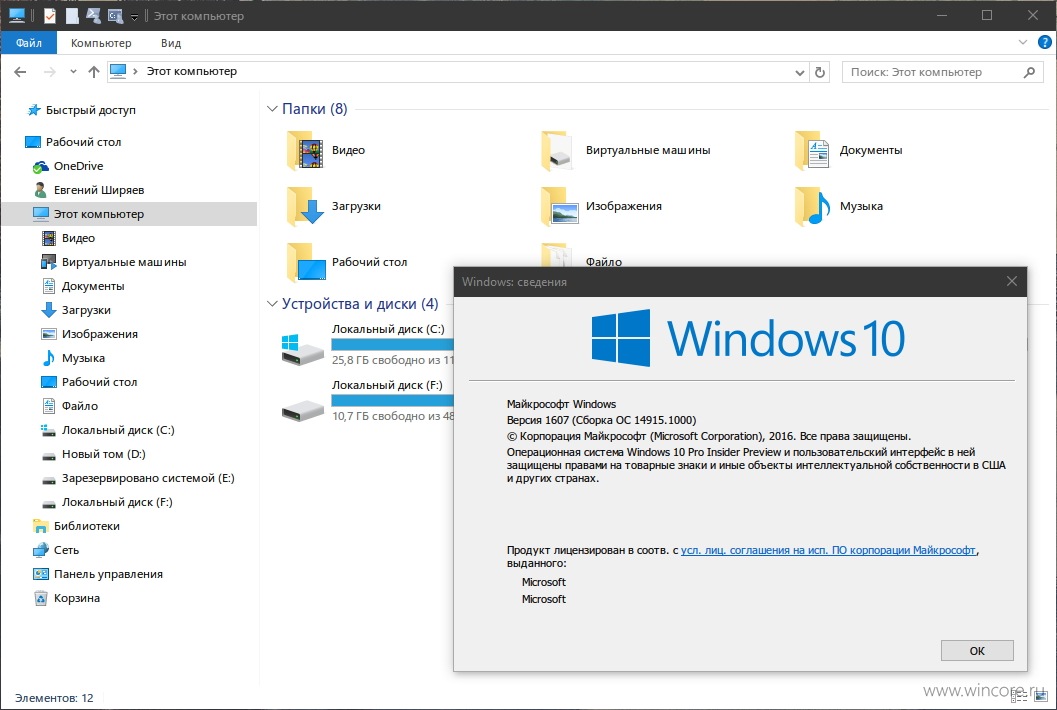The width and height of the screenshot is (1057, 710).
Task: Expand the ribbon with the chevron near Help
Action: pyautogui.click(x=1023, y=42)
